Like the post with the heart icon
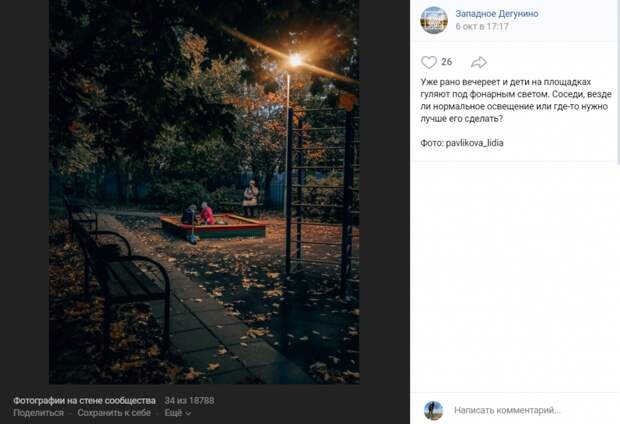 [429, 62]
